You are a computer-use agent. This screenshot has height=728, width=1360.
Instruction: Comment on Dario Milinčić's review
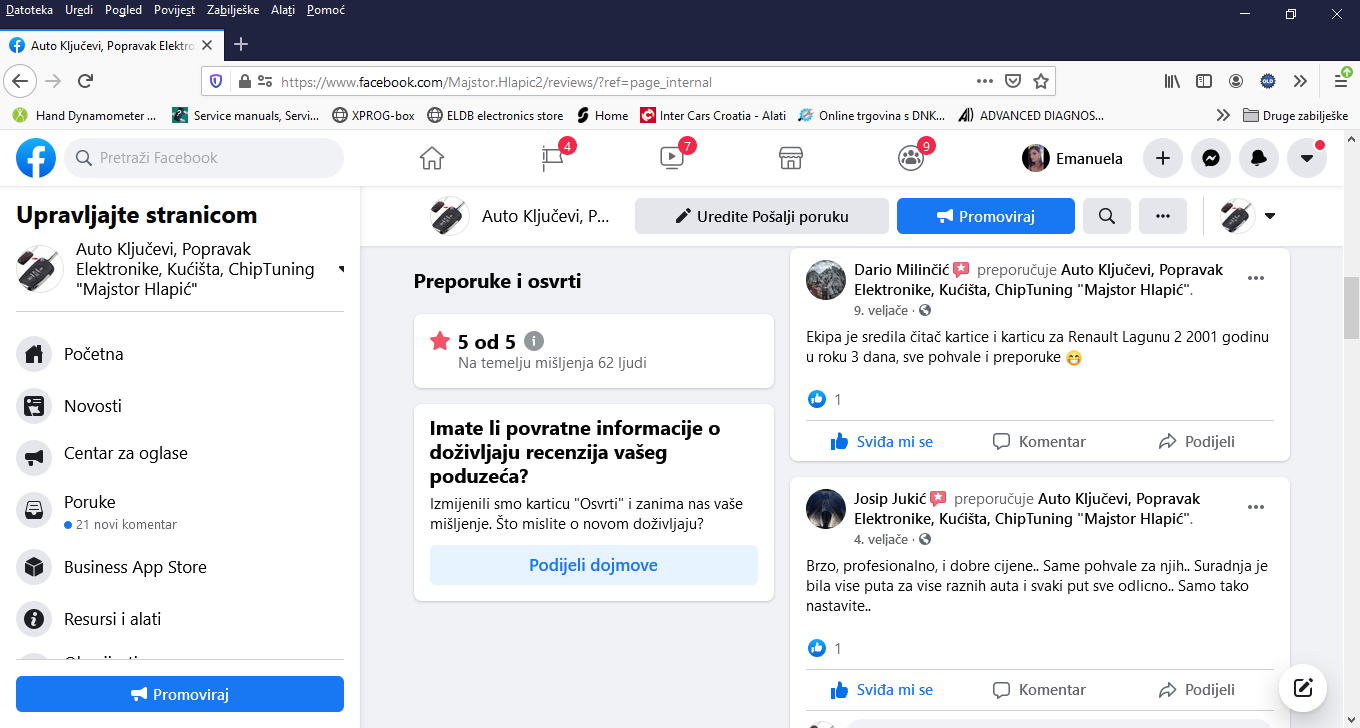point(1039,441)
